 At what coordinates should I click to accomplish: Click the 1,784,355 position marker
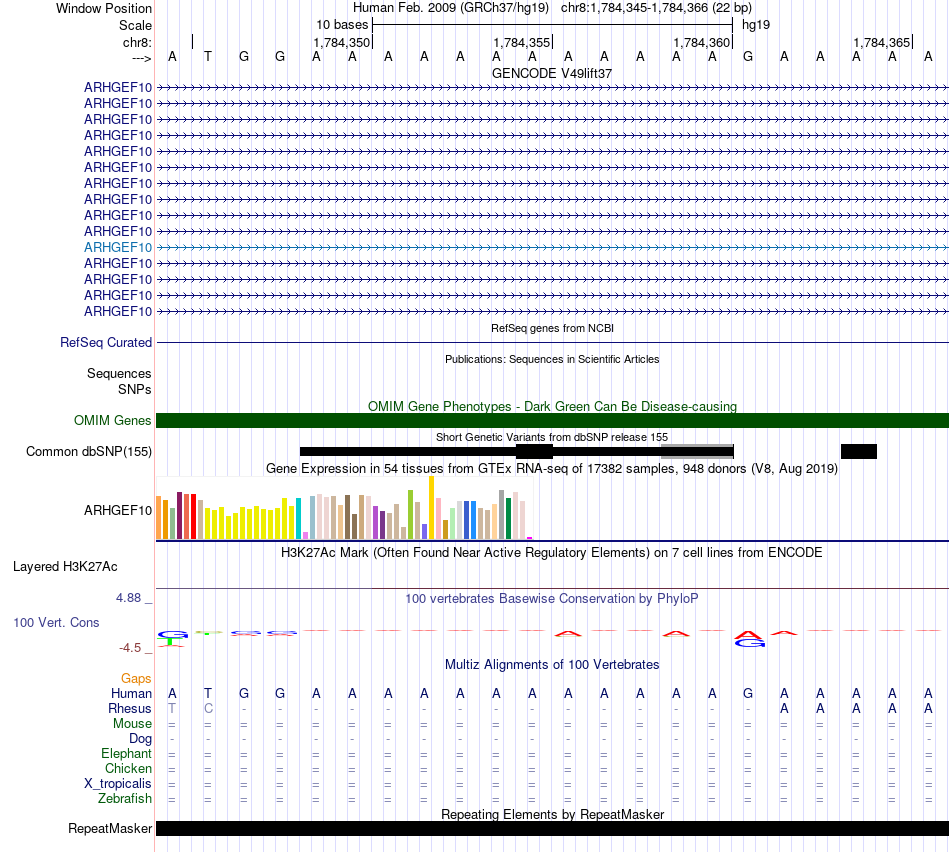point(522,42)
